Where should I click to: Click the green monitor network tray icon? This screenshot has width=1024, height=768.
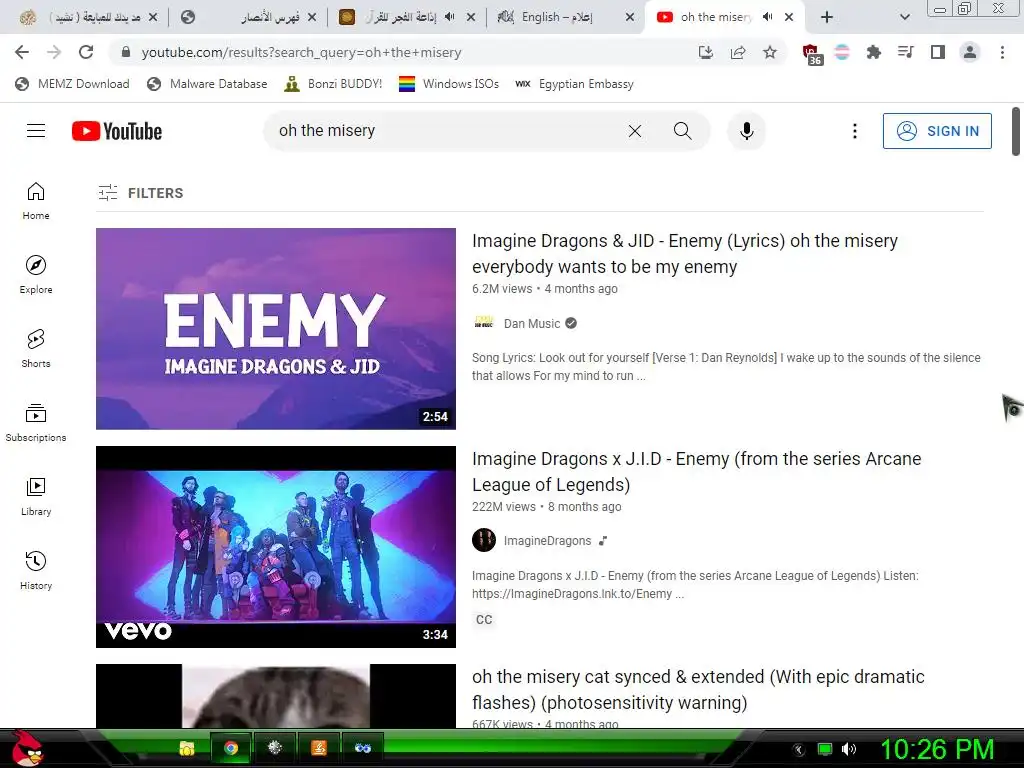[825, 749]
